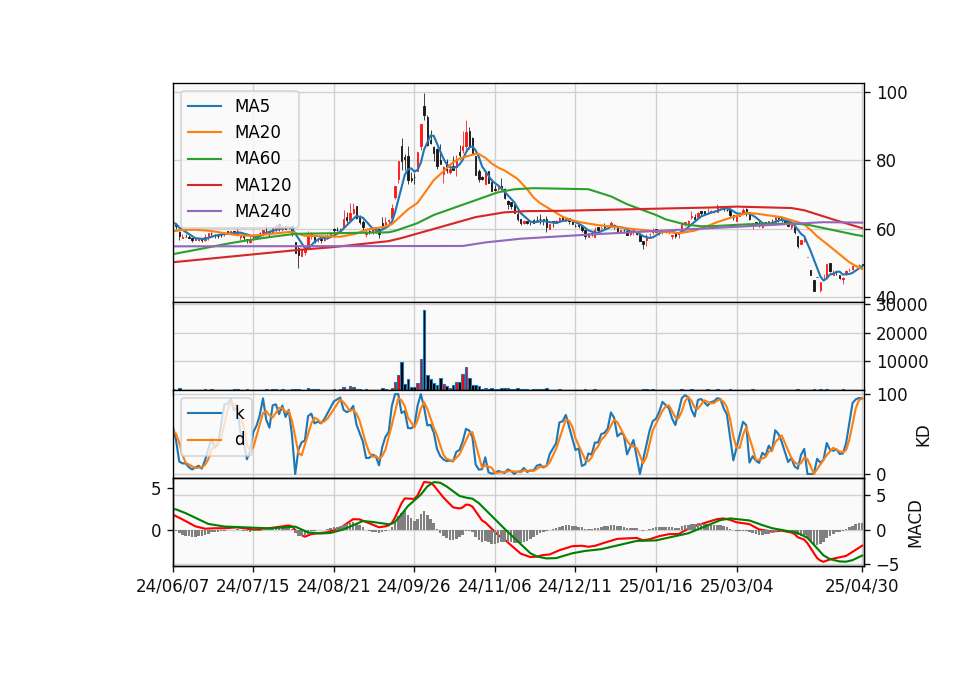Click the blue MA5 legend line sample
Viewport: 960px width, 690px height.
[x=204, y=106]
